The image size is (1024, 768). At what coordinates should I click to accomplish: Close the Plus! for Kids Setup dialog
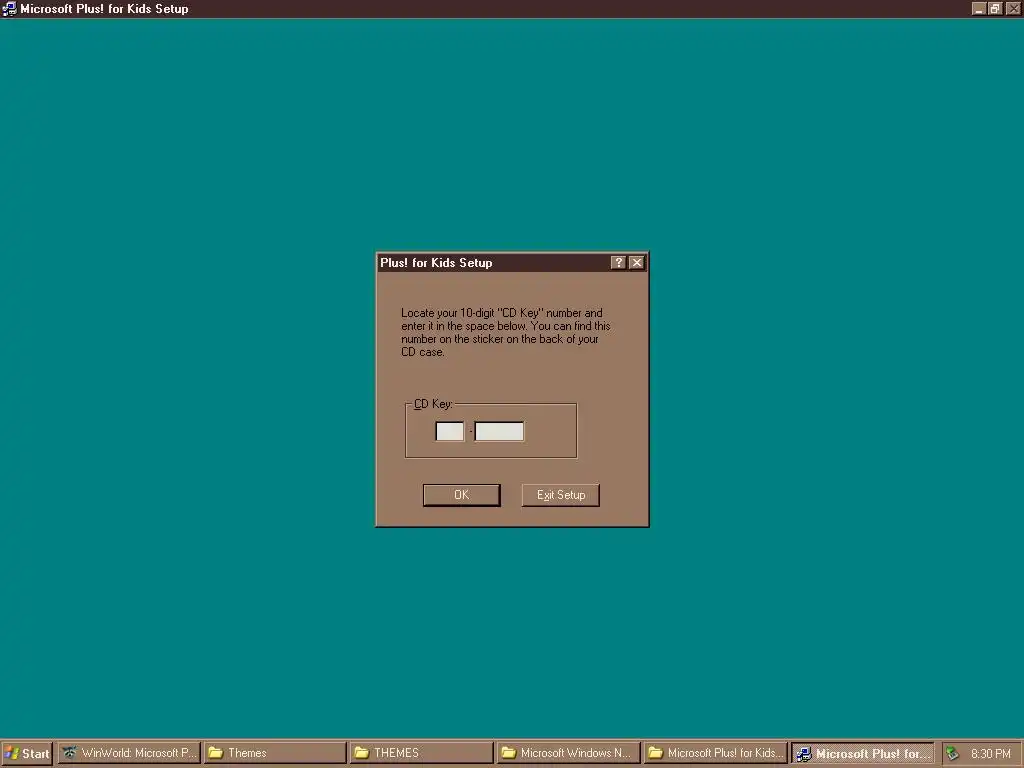637,263
